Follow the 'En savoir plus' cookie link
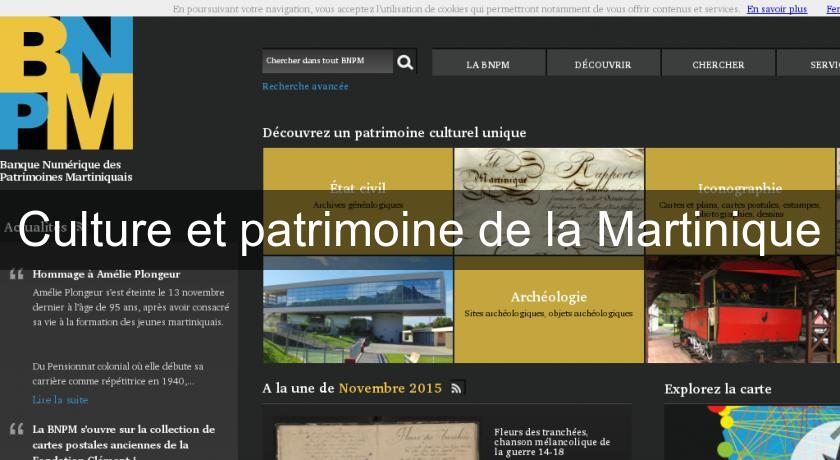 coord(777,9)
